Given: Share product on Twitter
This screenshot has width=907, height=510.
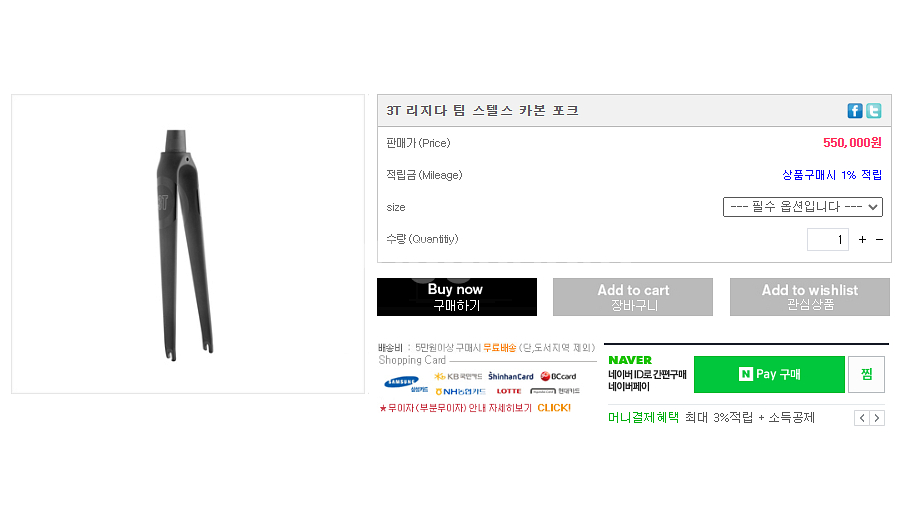Looking at the screenshot, I should [x=873, y=111].
